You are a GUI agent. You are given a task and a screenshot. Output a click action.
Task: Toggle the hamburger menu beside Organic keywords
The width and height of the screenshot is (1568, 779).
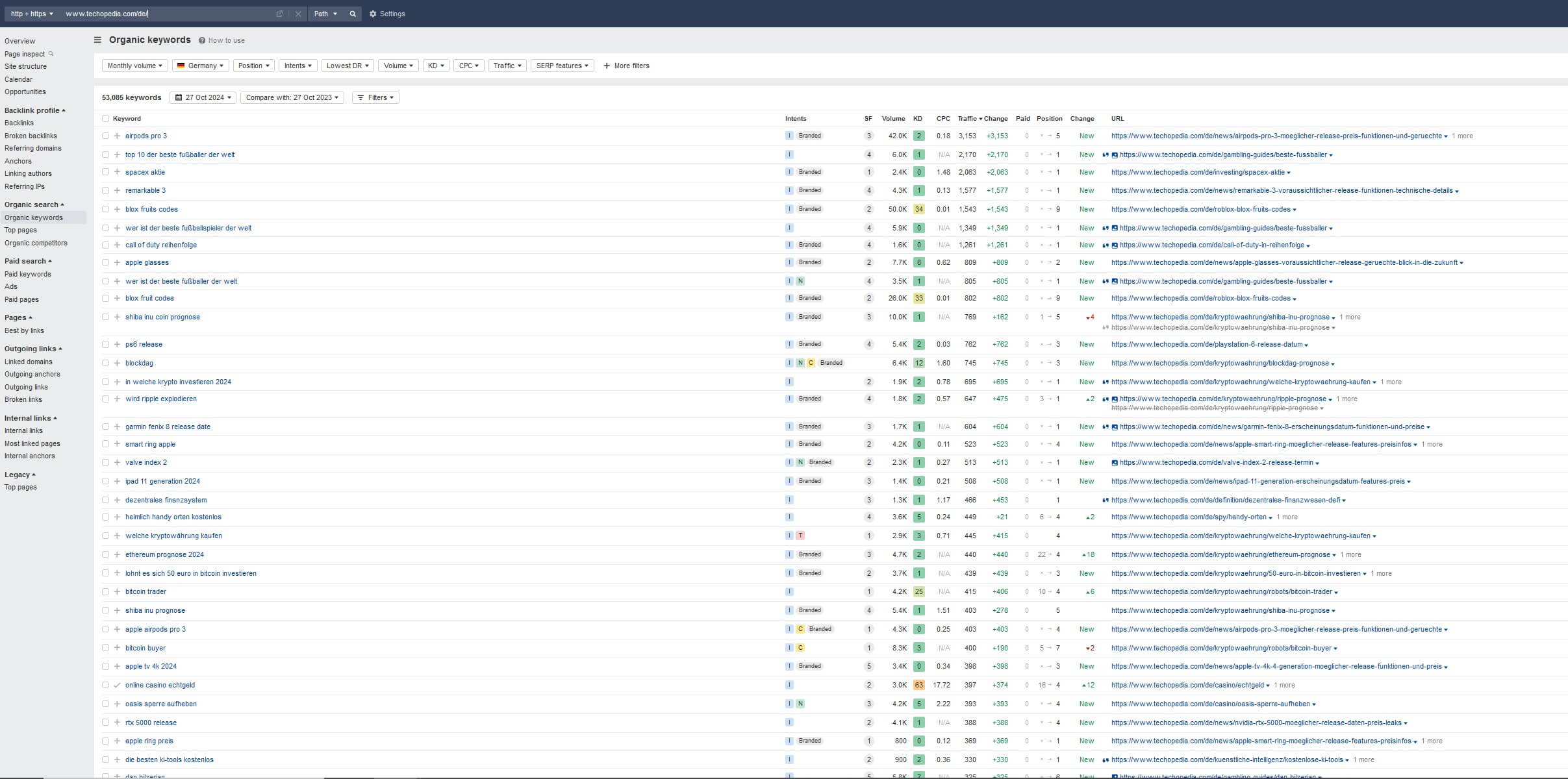point(97,40)
